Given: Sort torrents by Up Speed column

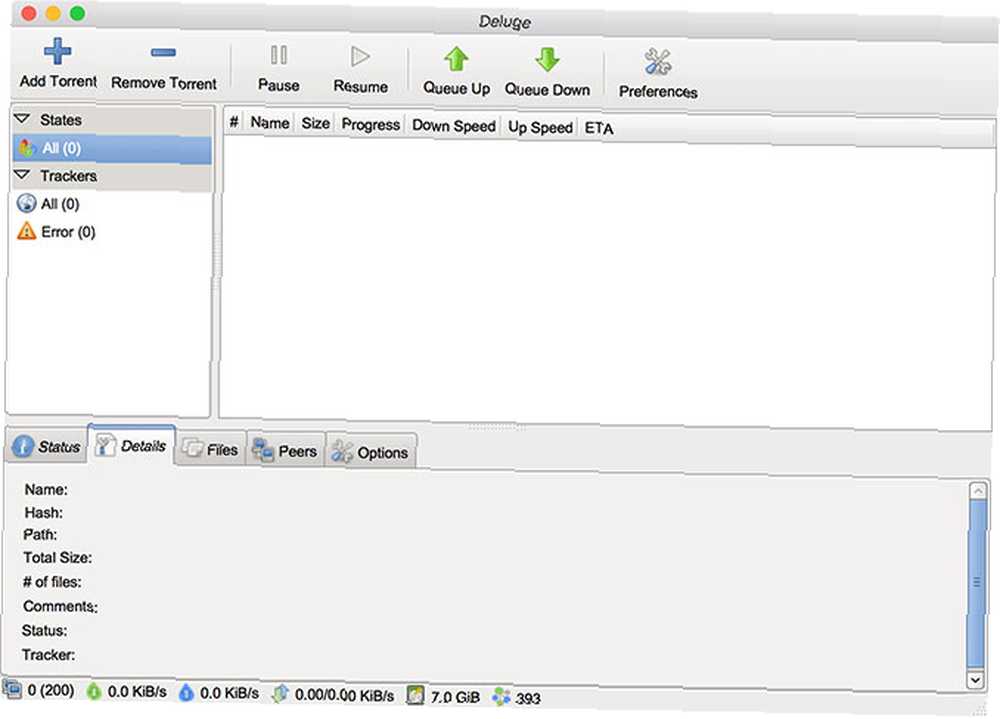Looking at the screenshot, I should (540, 127).
